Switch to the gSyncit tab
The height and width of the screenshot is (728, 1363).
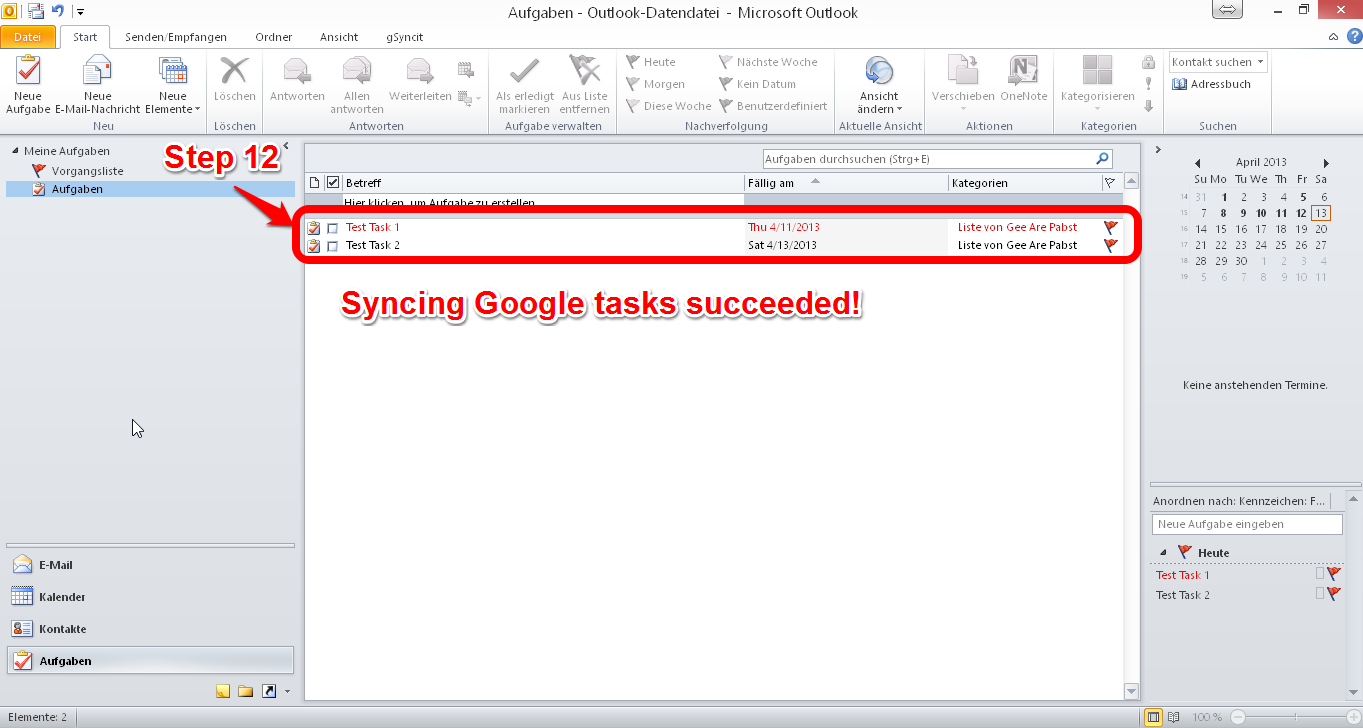[x=404, y=37]
